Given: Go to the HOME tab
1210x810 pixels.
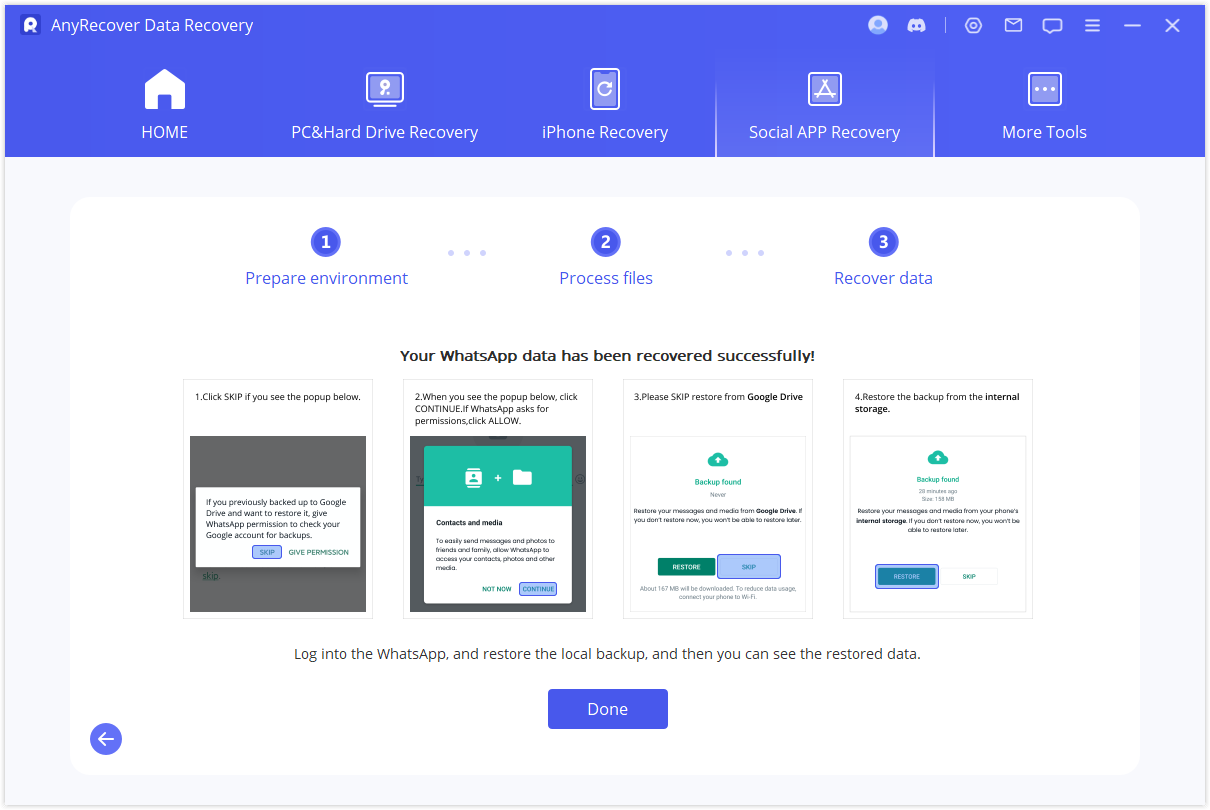Looking at the screenshot, I should (x=165, y=106).
